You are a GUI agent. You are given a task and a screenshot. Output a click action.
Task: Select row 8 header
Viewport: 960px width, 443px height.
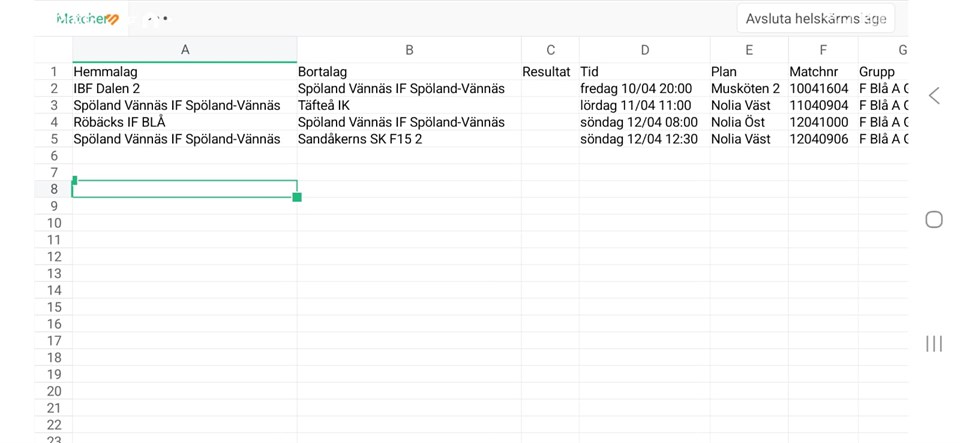click(54, 189)
